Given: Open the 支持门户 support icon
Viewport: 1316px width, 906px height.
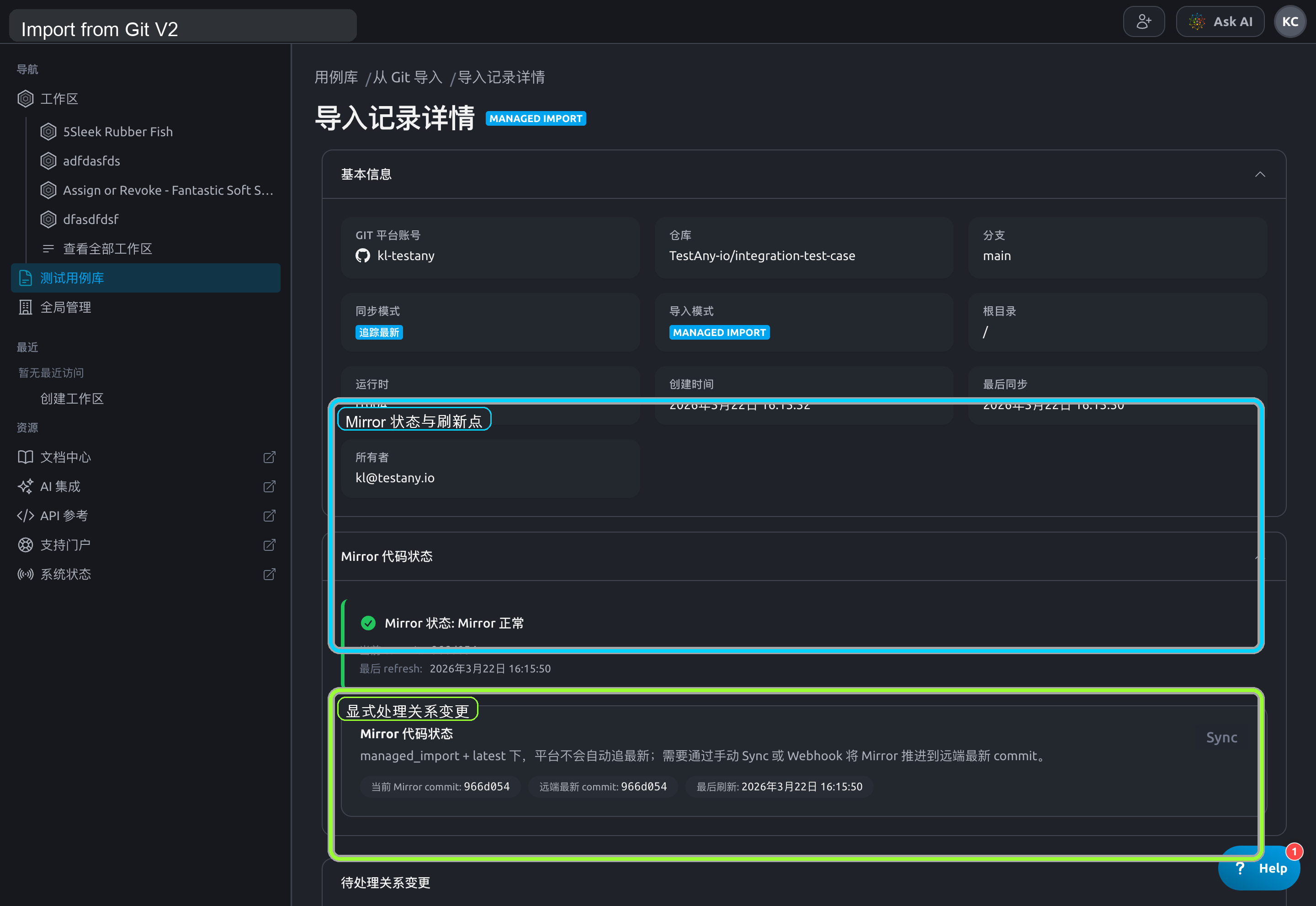Looking at the screenshot, I should pyautogui.click(x=26, y=545).
